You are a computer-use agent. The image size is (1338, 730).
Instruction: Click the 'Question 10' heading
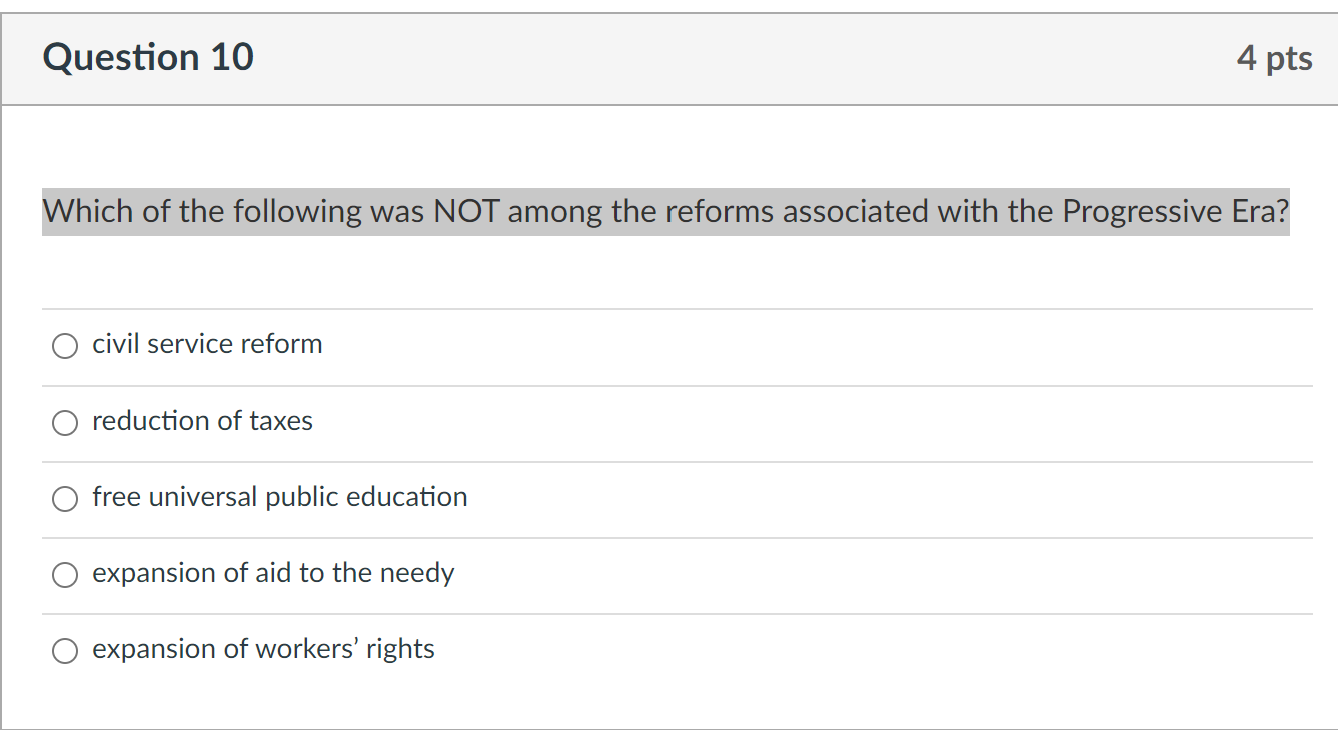(148, 57)
